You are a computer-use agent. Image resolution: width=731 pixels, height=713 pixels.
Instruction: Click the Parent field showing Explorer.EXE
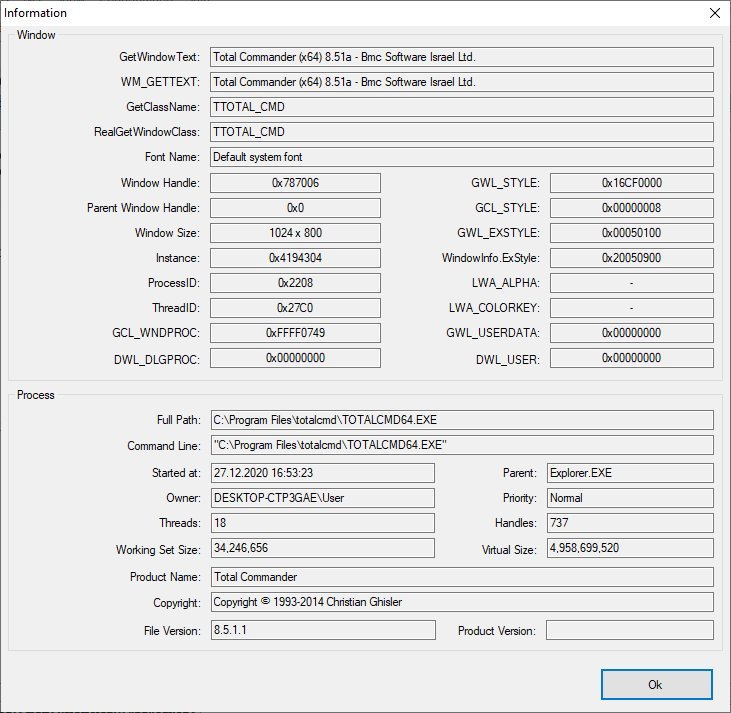[629, 472]
